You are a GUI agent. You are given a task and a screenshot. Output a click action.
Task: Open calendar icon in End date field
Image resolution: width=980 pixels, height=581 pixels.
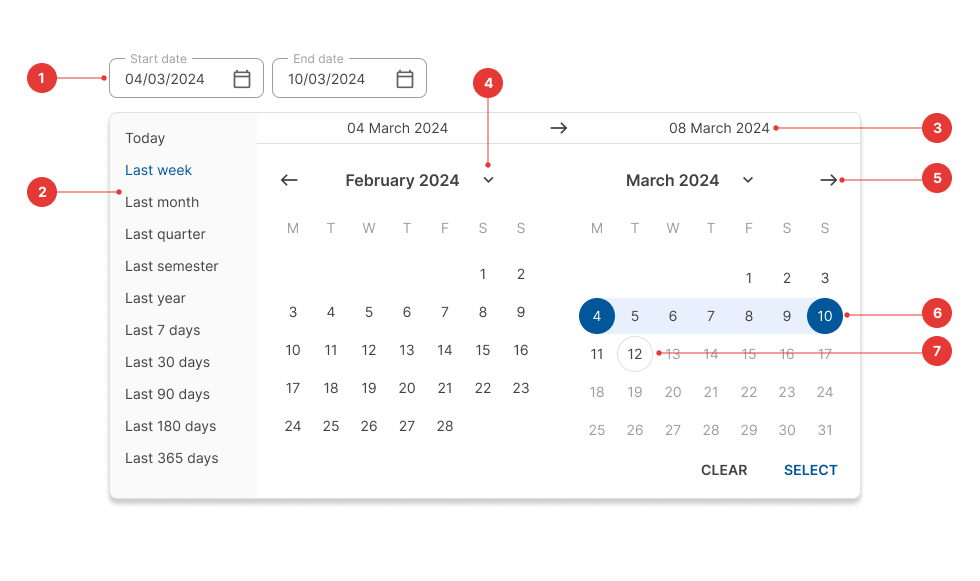pos(405,79)
